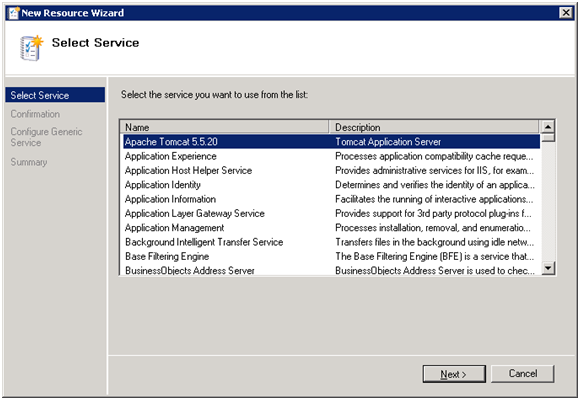The height and width of the screenshot is (400, 580).
Task: Go to the Confirmation wizard step
Action: 35,114
